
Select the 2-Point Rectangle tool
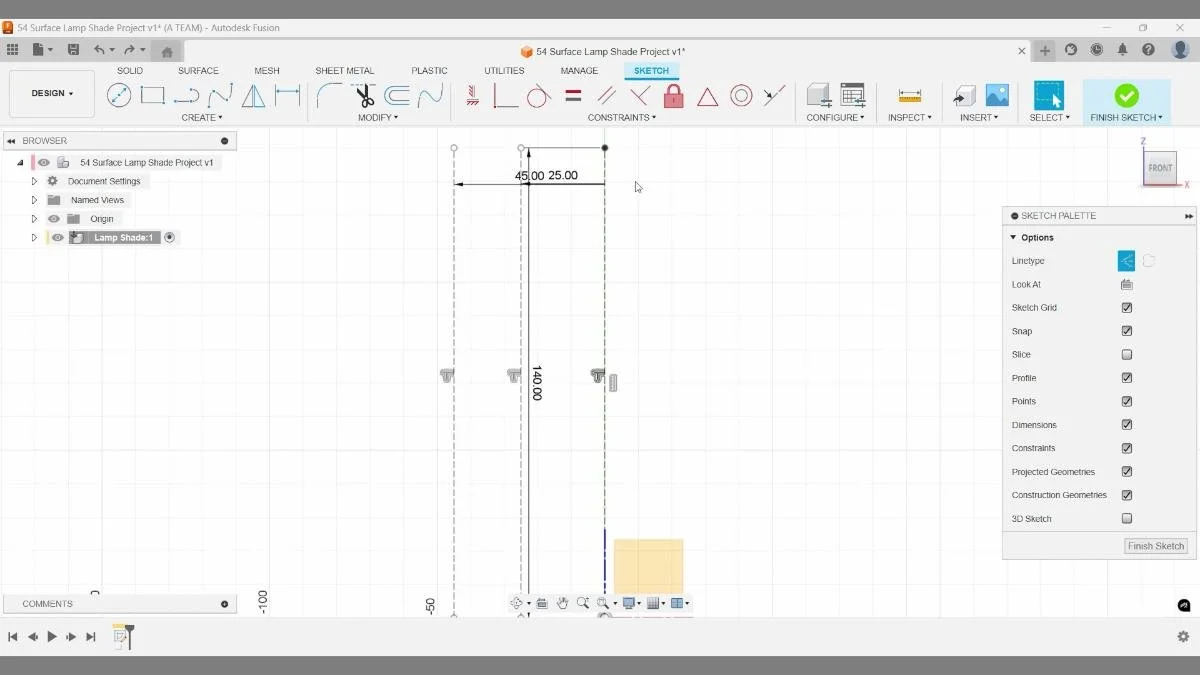point(152,95)
